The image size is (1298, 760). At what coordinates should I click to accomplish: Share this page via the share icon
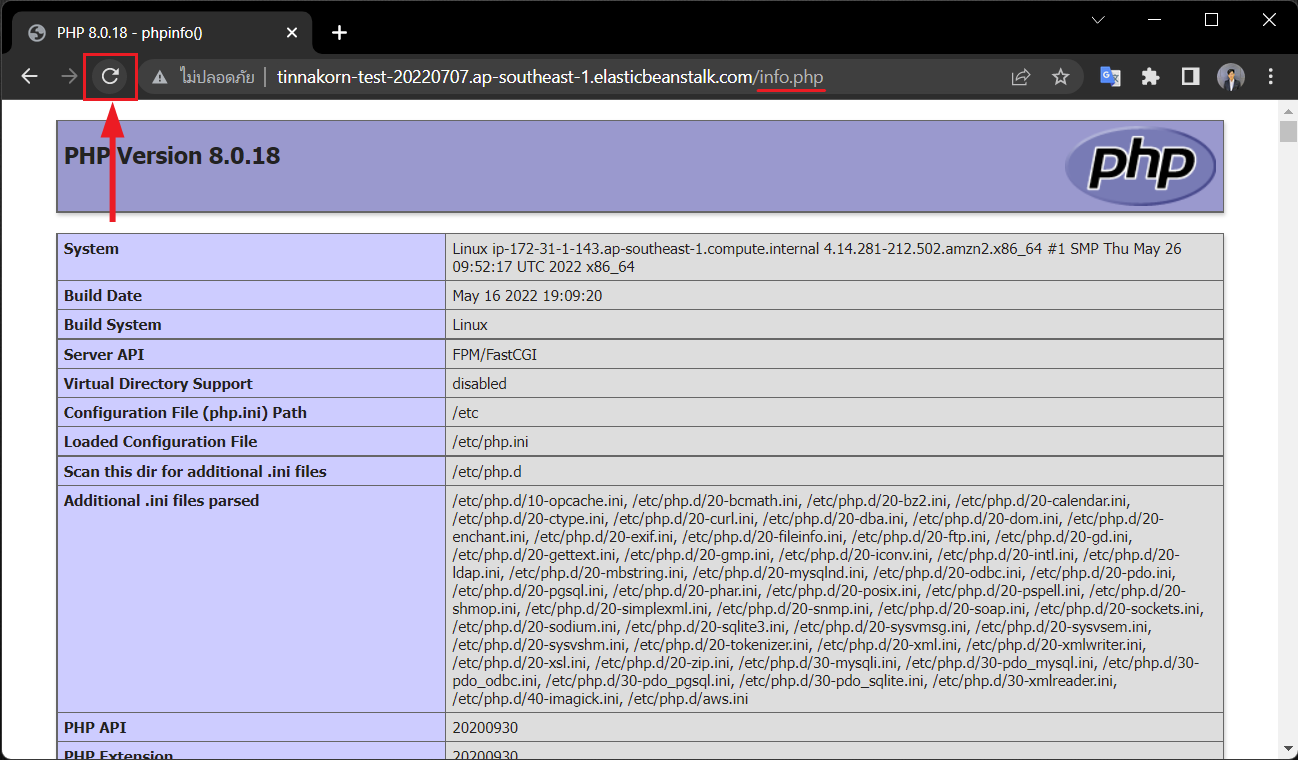(1021, 77)
